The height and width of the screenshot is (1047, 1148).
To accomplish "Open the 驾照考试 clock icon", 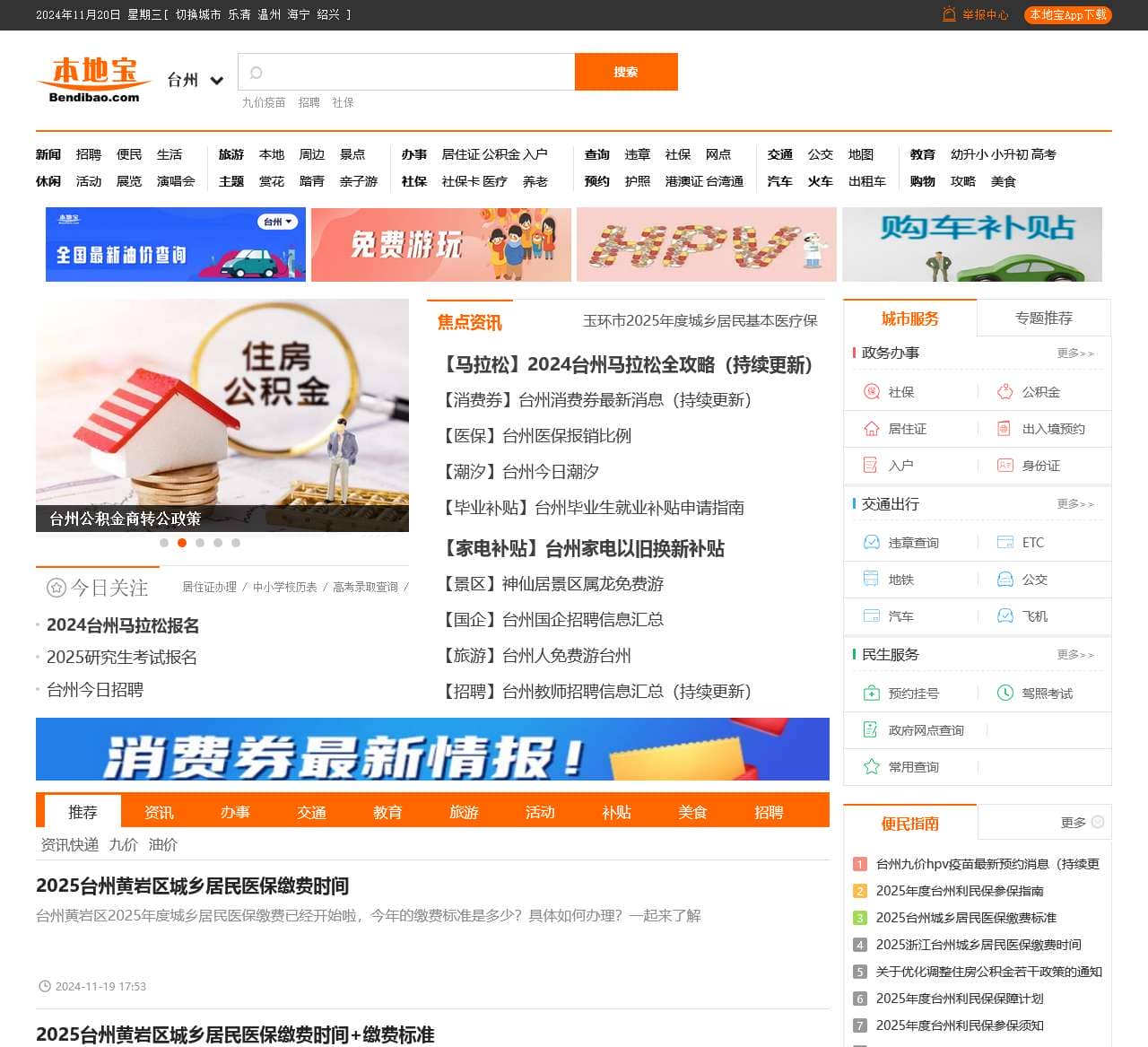I will click(x=1005, y=694).
